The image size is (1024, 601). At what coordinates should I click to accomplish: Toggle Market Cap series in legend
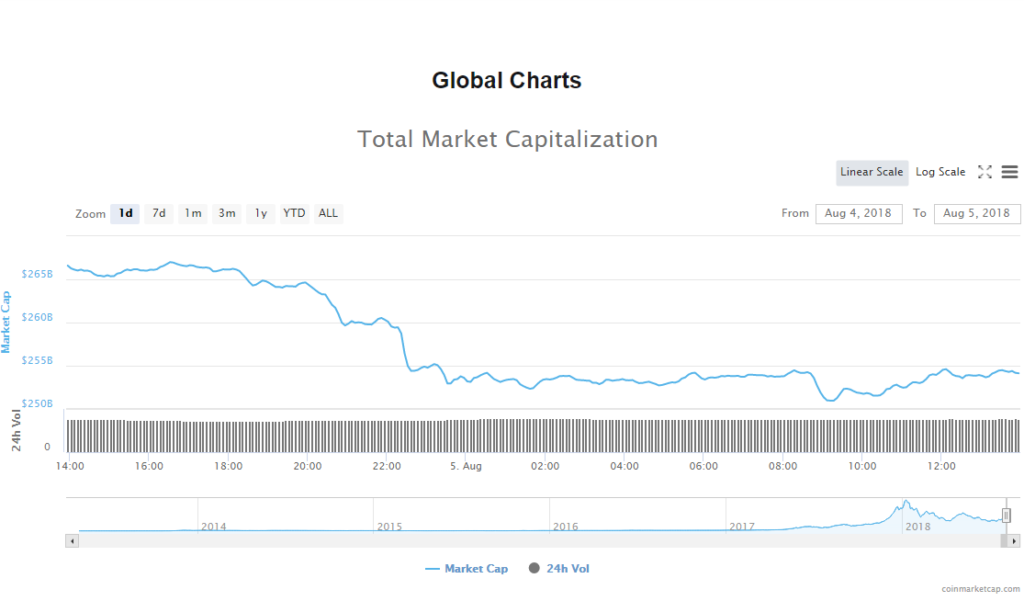(x=466, y=569)
